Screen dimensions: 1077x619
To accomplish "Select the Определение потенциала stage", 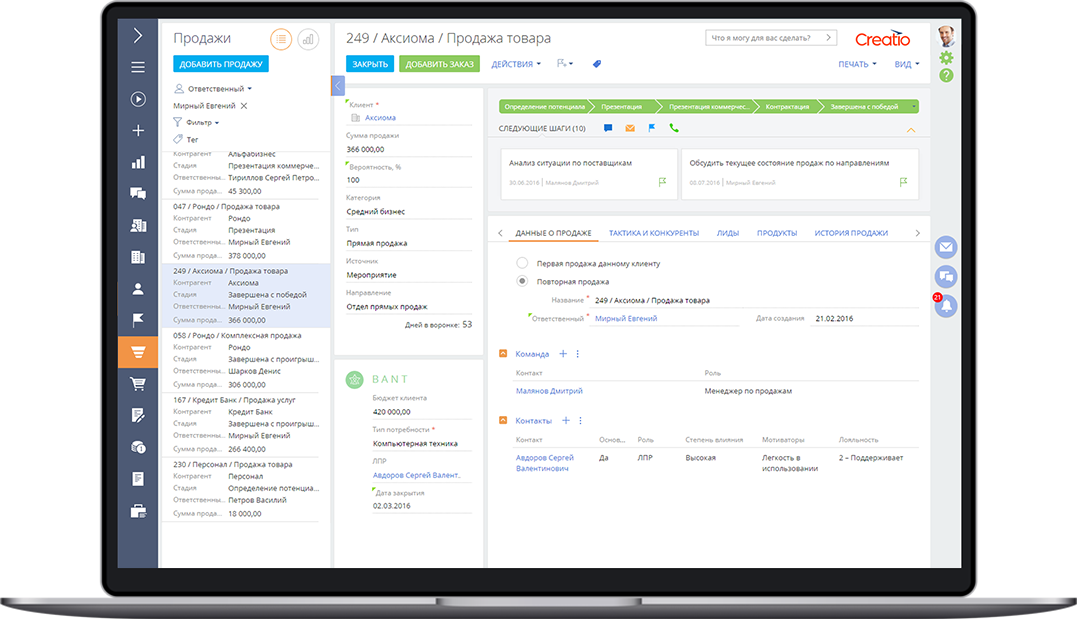I will 544,106.
